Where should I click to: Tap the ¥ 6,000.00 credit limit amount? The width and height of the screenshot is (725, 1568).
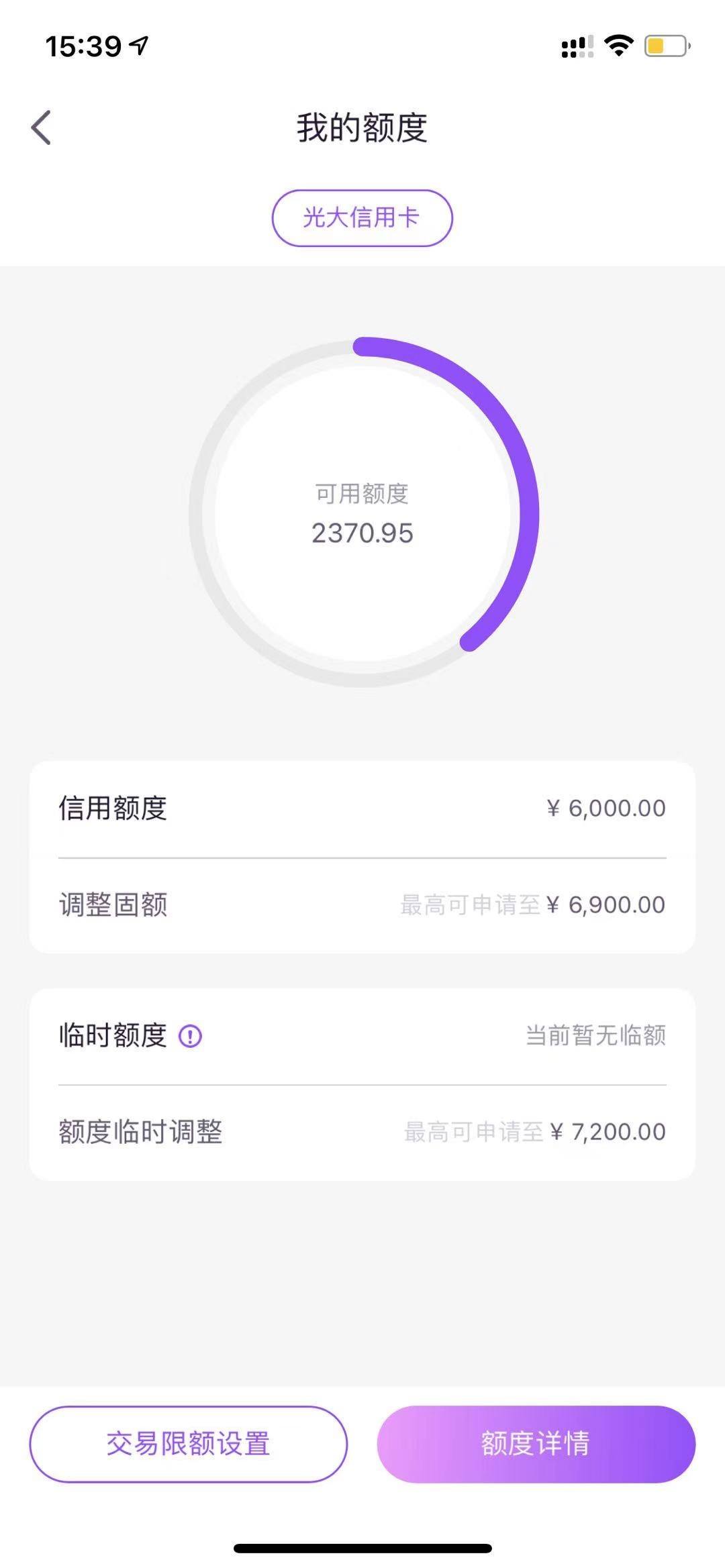pos(606,808)
